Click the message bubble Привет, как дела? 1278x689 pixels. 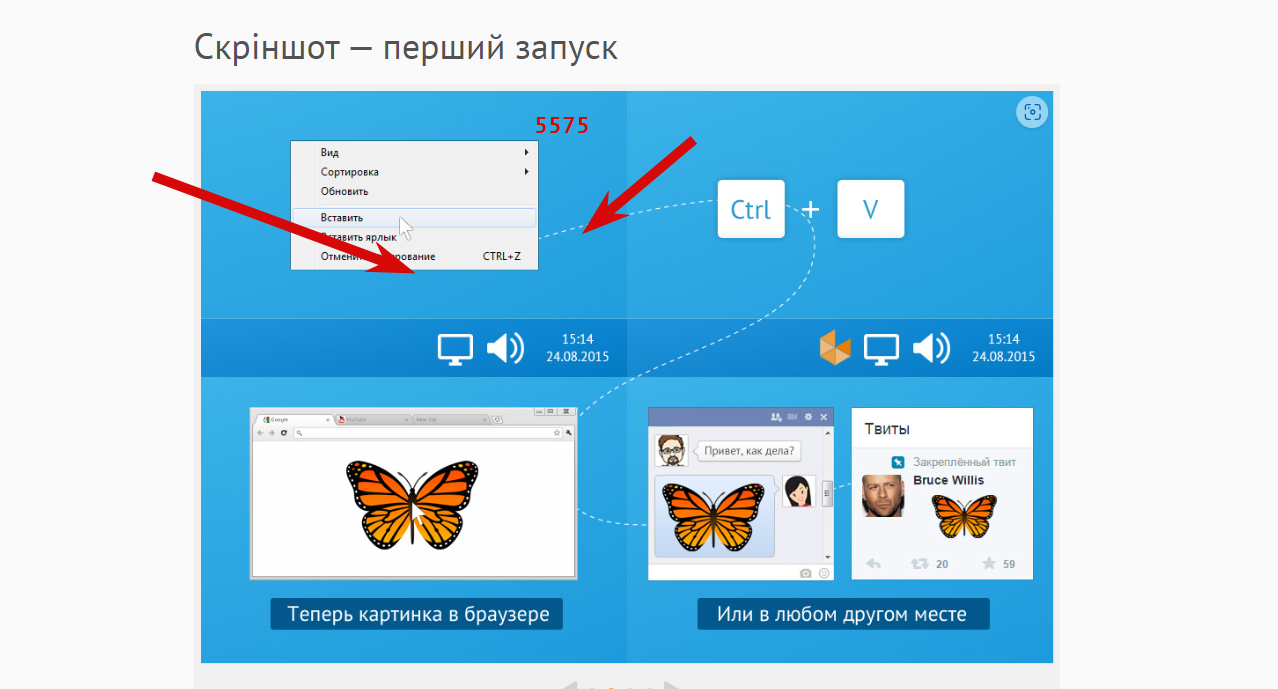click(749, 451)
